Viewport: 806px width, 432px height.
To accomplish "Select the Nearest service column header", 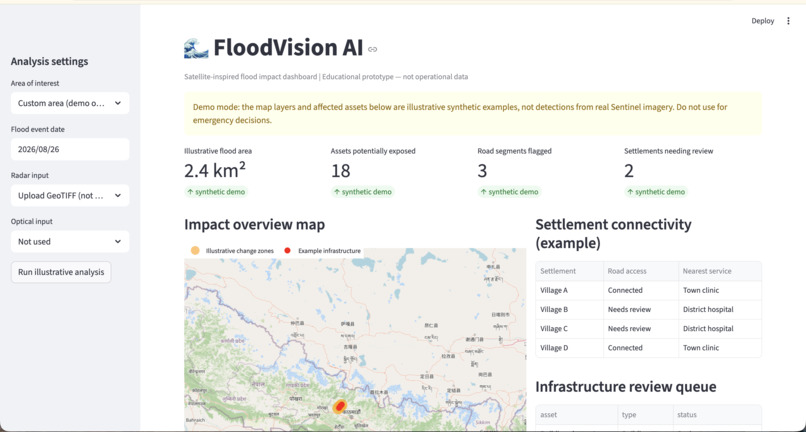I will click(x=720, y=271).
